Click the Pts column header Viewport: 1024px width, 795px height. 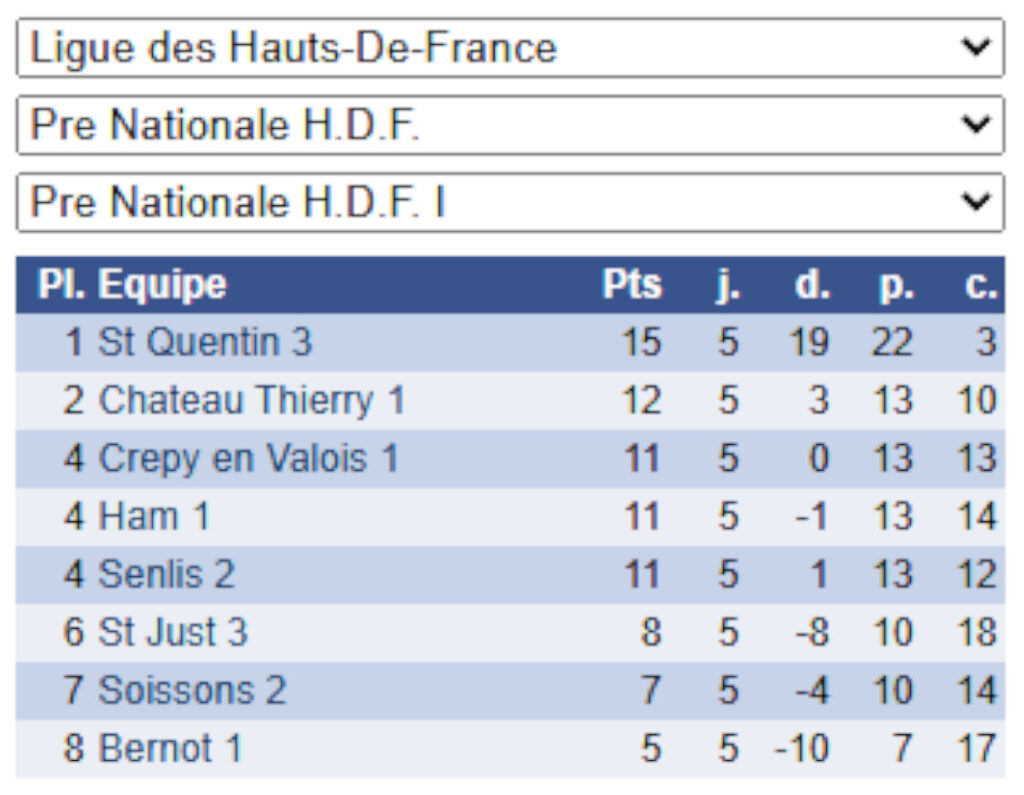point(632,285)
